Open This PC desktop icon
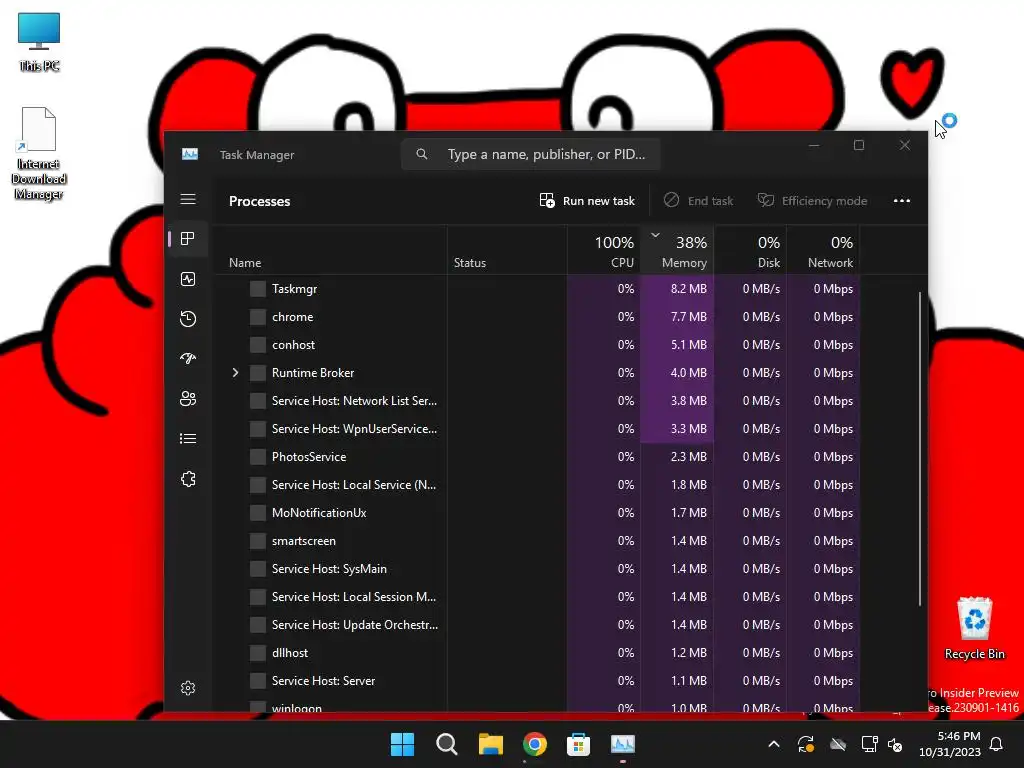The image size is (1024, 768). [x=39, y=41]
